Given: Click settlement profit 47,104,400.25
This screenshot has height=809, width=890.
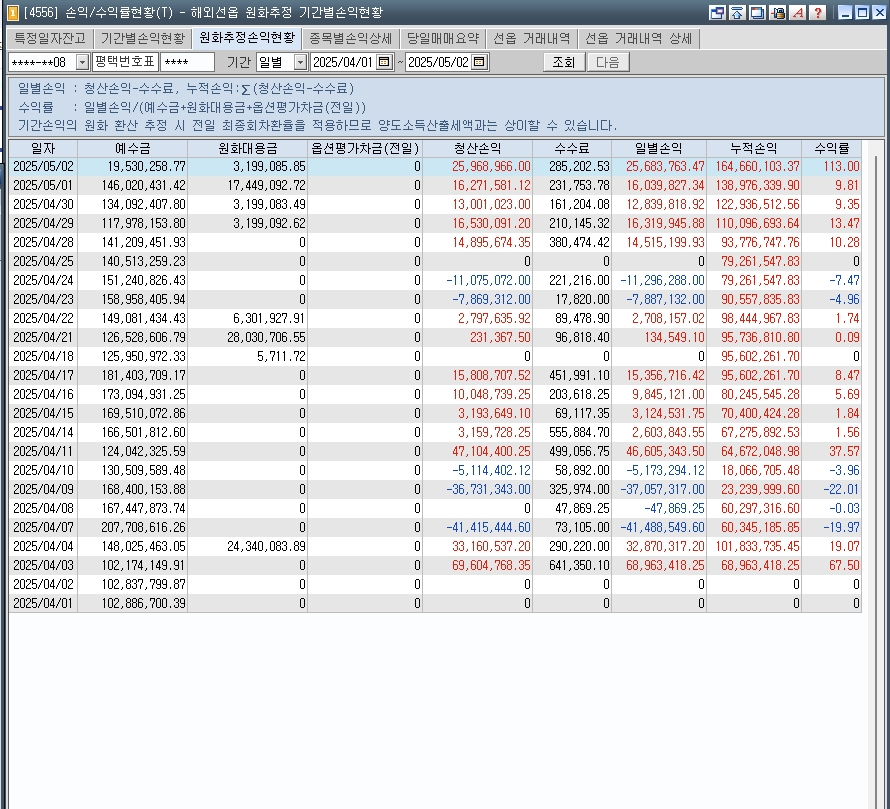Looking at the screenshot, I should (491, 451).
